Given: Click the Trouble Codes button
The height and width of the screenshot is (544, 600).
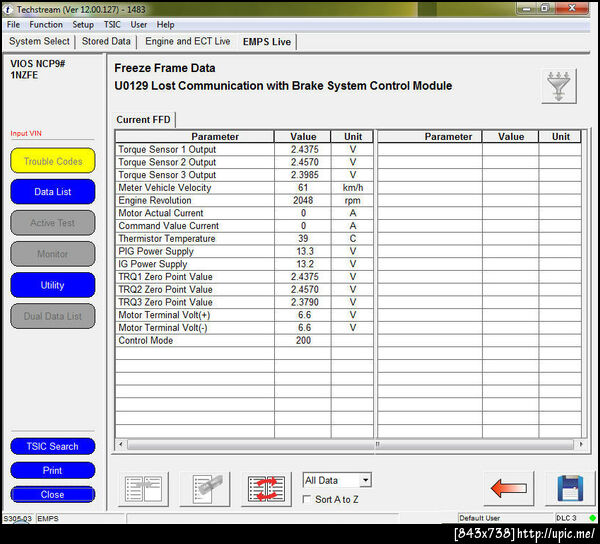Looking at the screenshot, I should pos(53,161).
